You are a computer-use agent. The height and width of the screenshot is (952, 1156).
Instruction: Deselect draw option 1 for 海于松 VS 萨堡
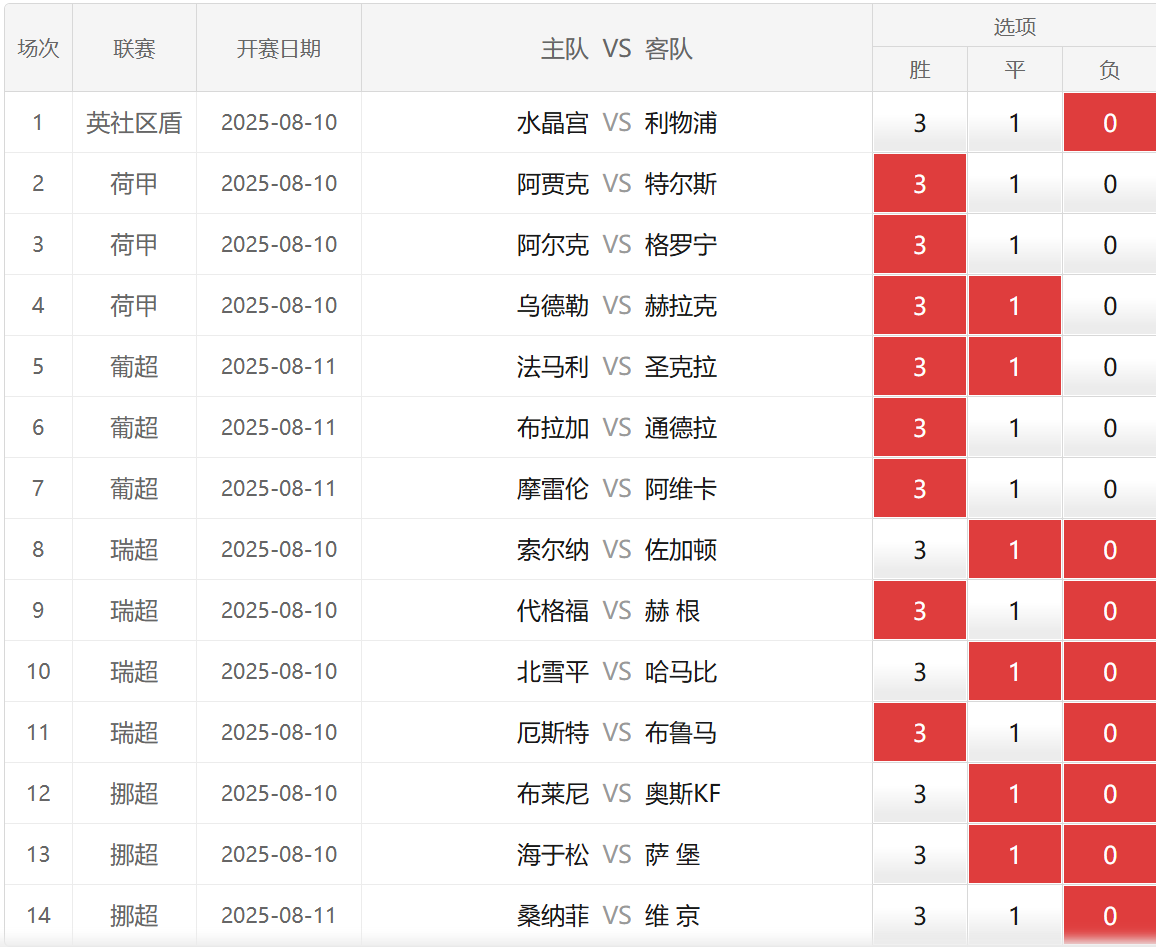[x=1014, y=855]
